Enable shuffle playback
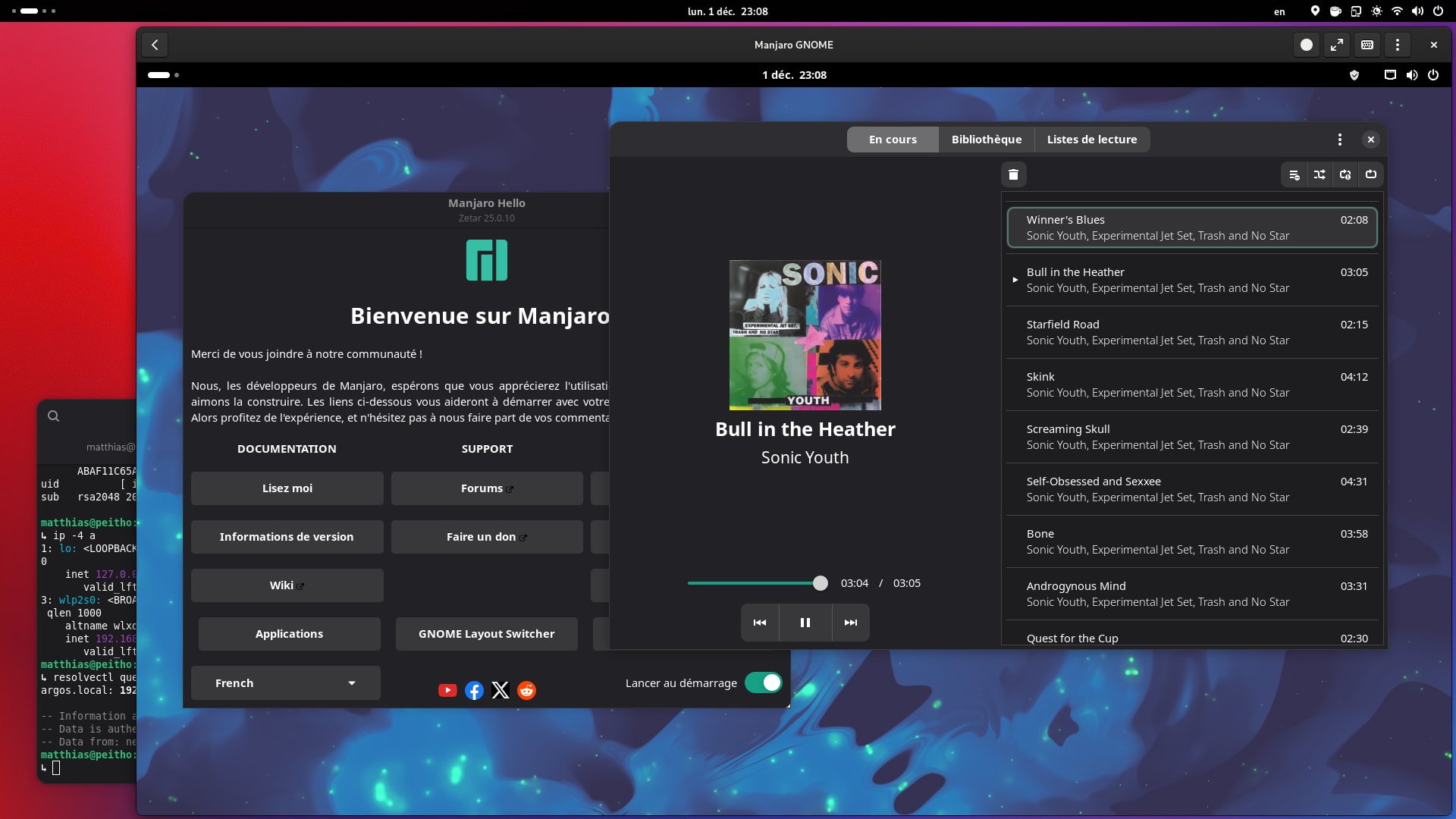The height and width of the screenshot is (819, 1456). (x=1319, y=174)
